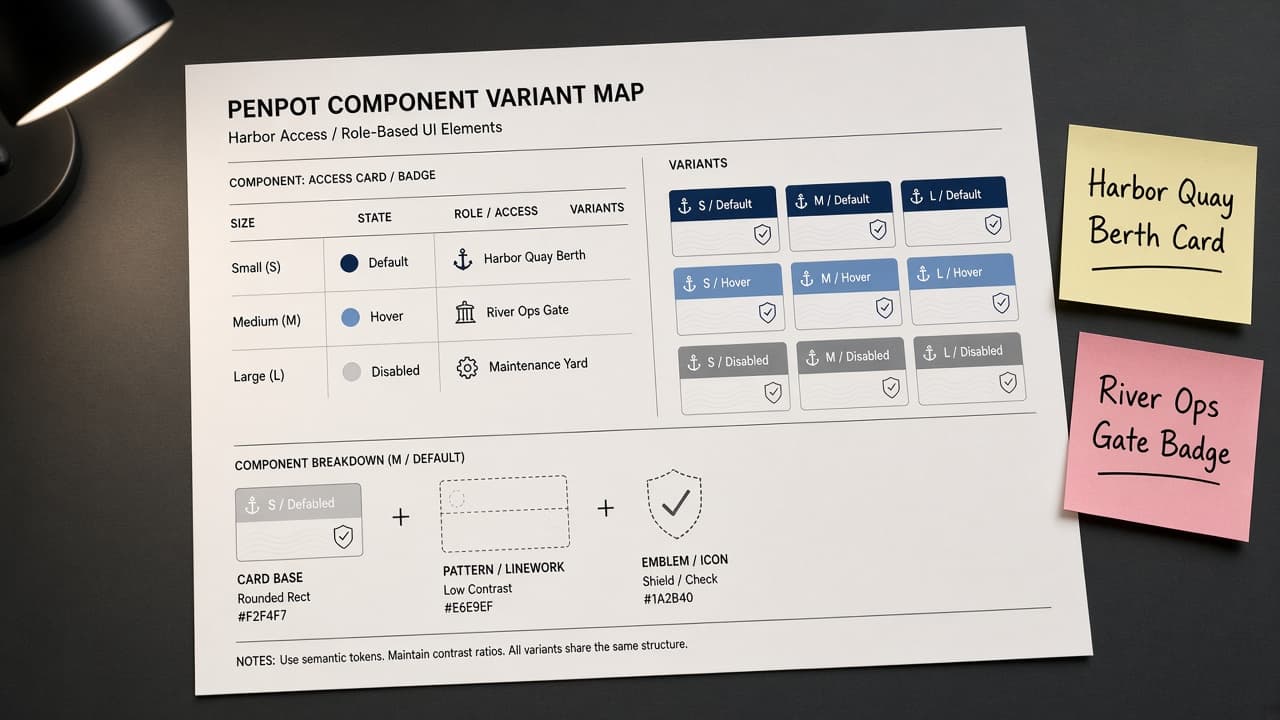Click the COMPONENT: ACCESS CARD / BADGE heading
Viewport: 1280px width, 720px height.
[332, 179]
